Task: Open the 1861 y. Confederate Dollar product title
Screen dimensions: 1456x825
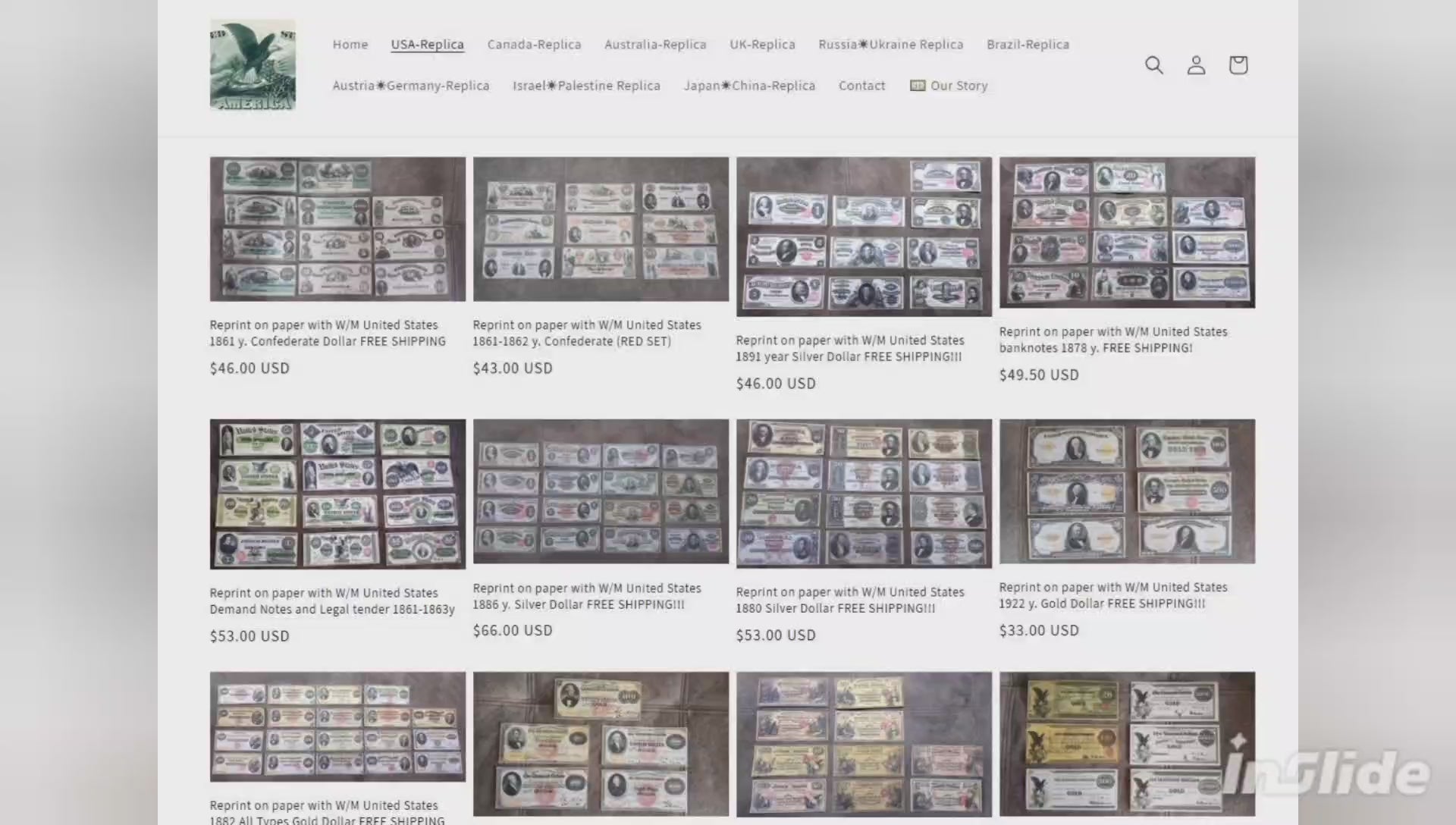Action: pyautogui.click(x=327, y=333)
